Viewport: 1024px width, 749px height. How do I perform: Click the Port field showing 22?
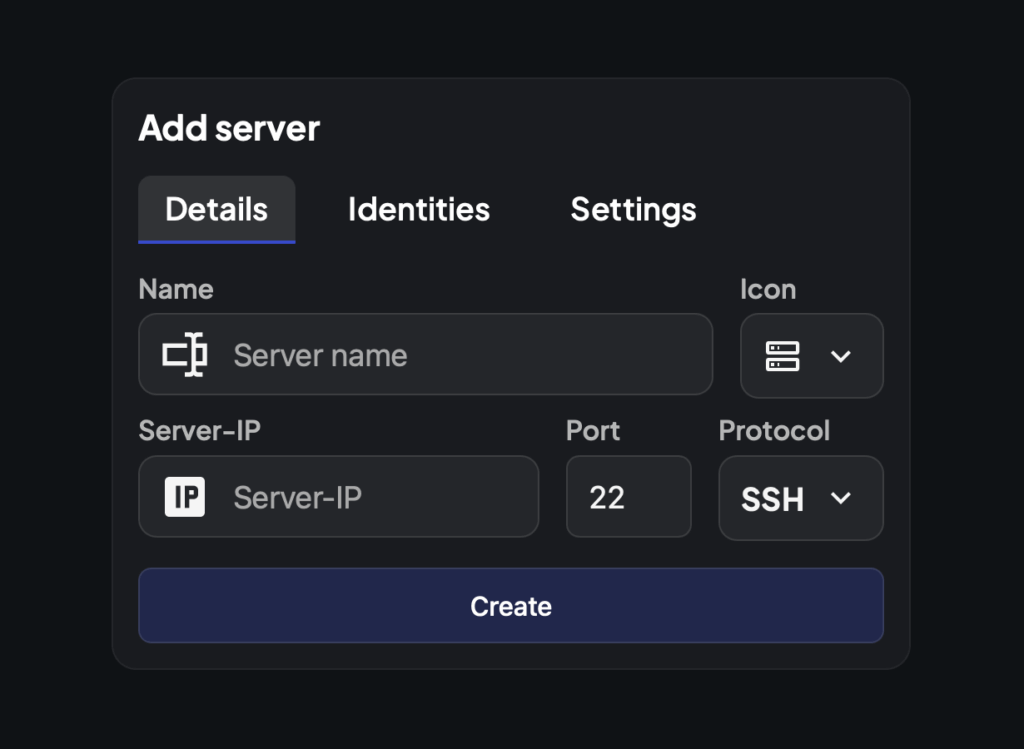(628, 497)
